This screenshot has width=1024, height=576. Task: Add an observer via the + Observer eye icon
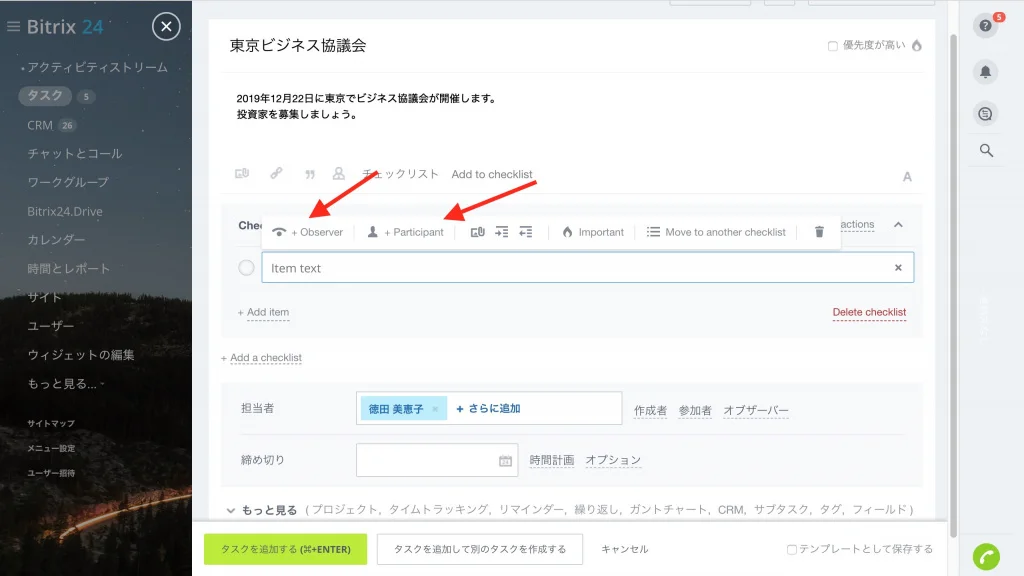tap(308, 232)
